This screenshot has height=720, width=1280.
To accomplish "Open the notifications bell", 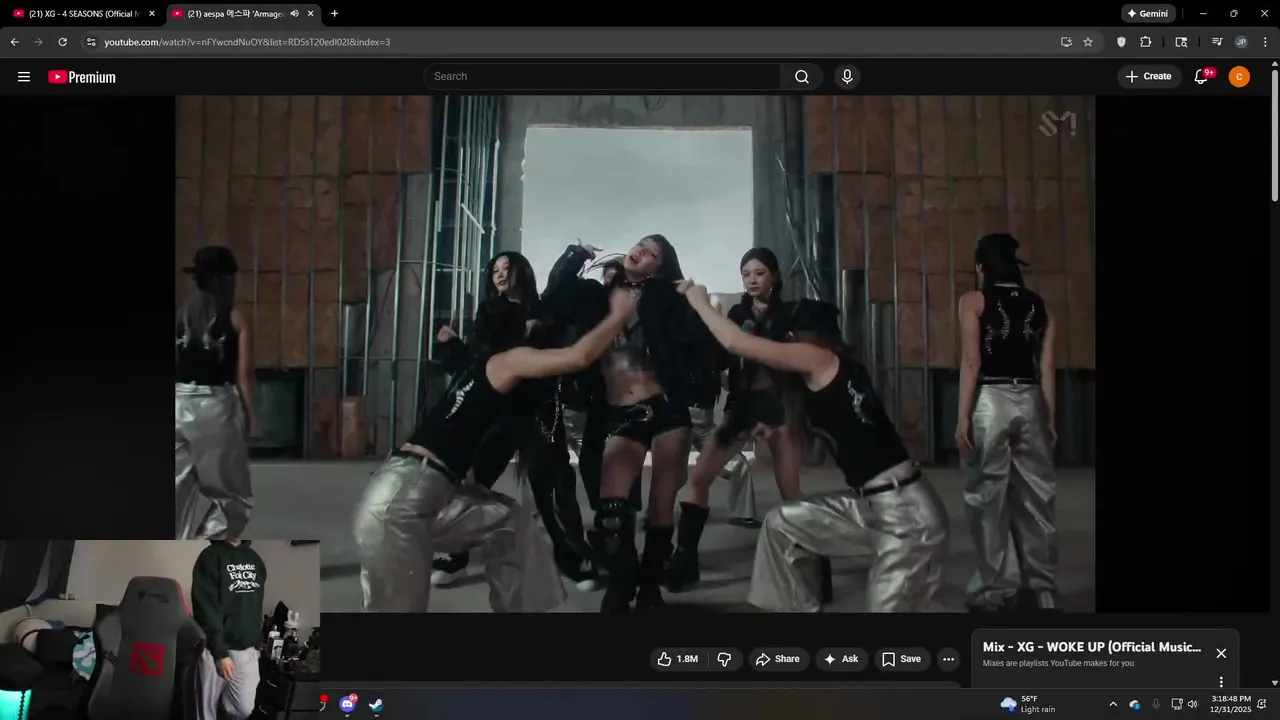I will pyautogui.click(x=1202, y=77).
